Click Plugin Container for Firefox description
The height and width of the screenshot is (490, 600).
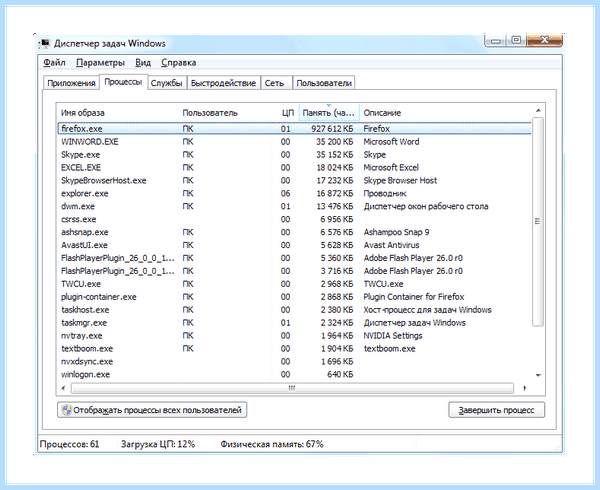414,297
